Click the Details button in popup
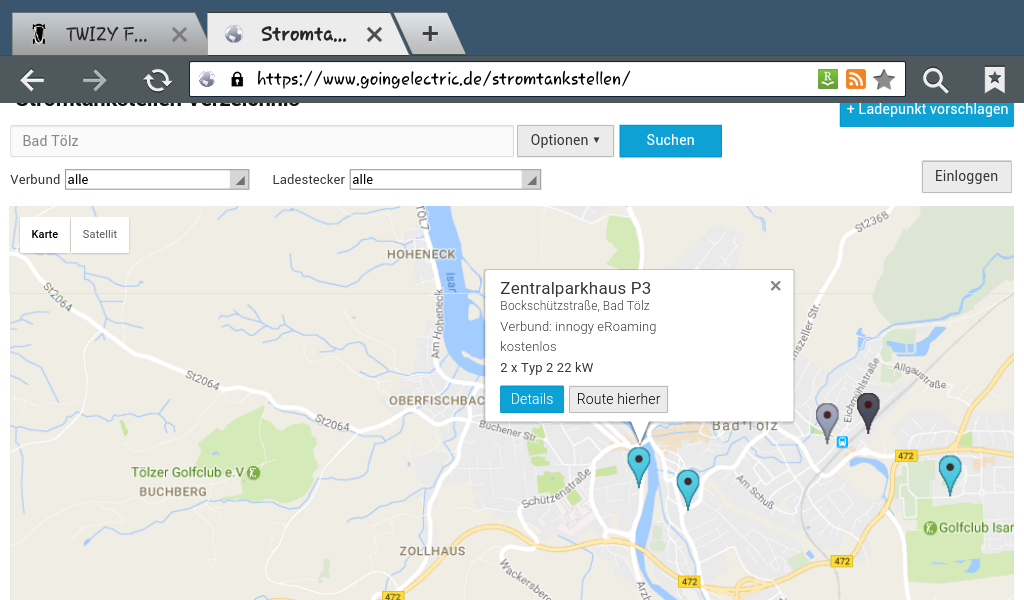This screenshot has height=600, width=1024. (x=531, y=399)
